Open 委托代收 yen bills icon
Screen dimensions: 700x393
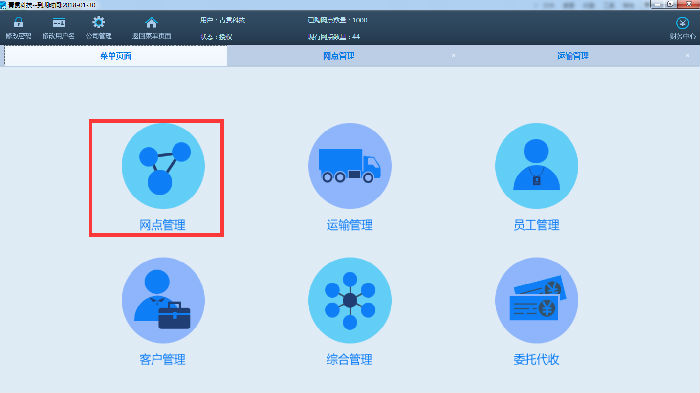pyautogui.click(x=536, y=300)
